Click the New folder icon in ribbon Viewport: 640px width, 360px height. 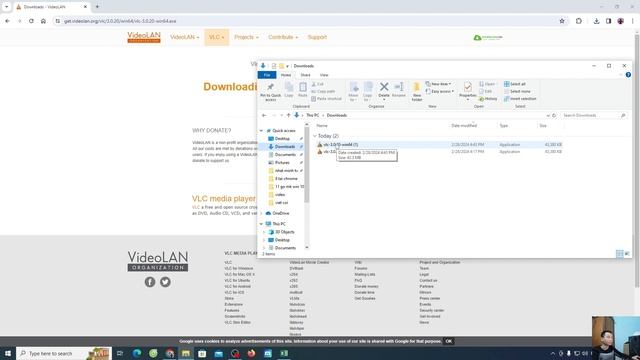(417, 87)
